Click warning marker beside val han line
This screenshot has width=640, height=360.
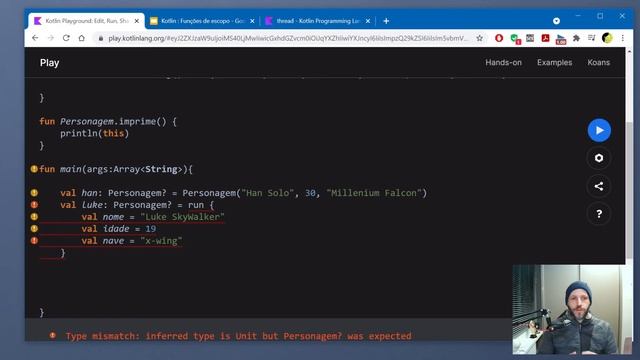(34, 193)
